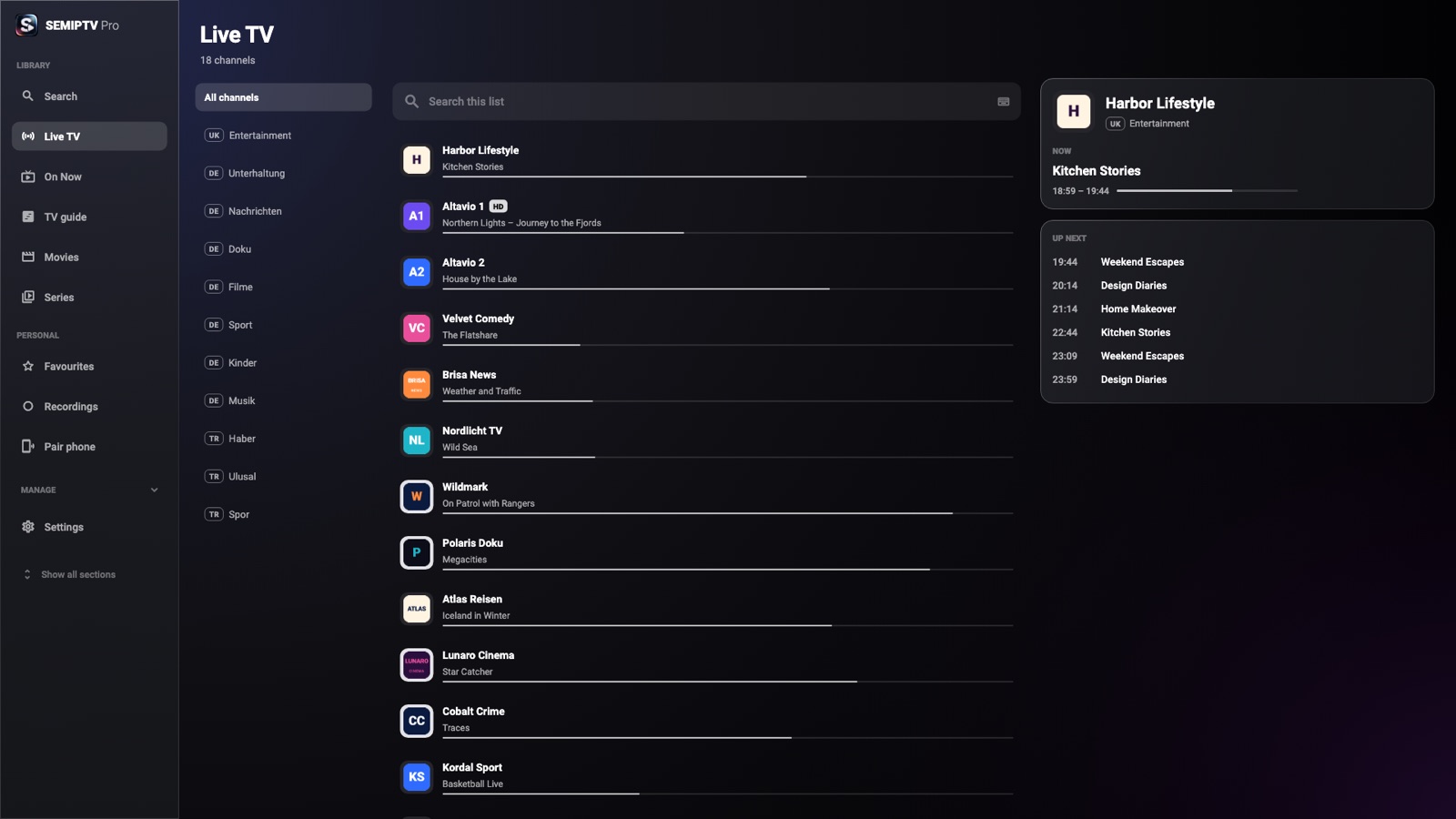
Task: Select the Altavio 1 channel logo
Action: click(417, 216)
